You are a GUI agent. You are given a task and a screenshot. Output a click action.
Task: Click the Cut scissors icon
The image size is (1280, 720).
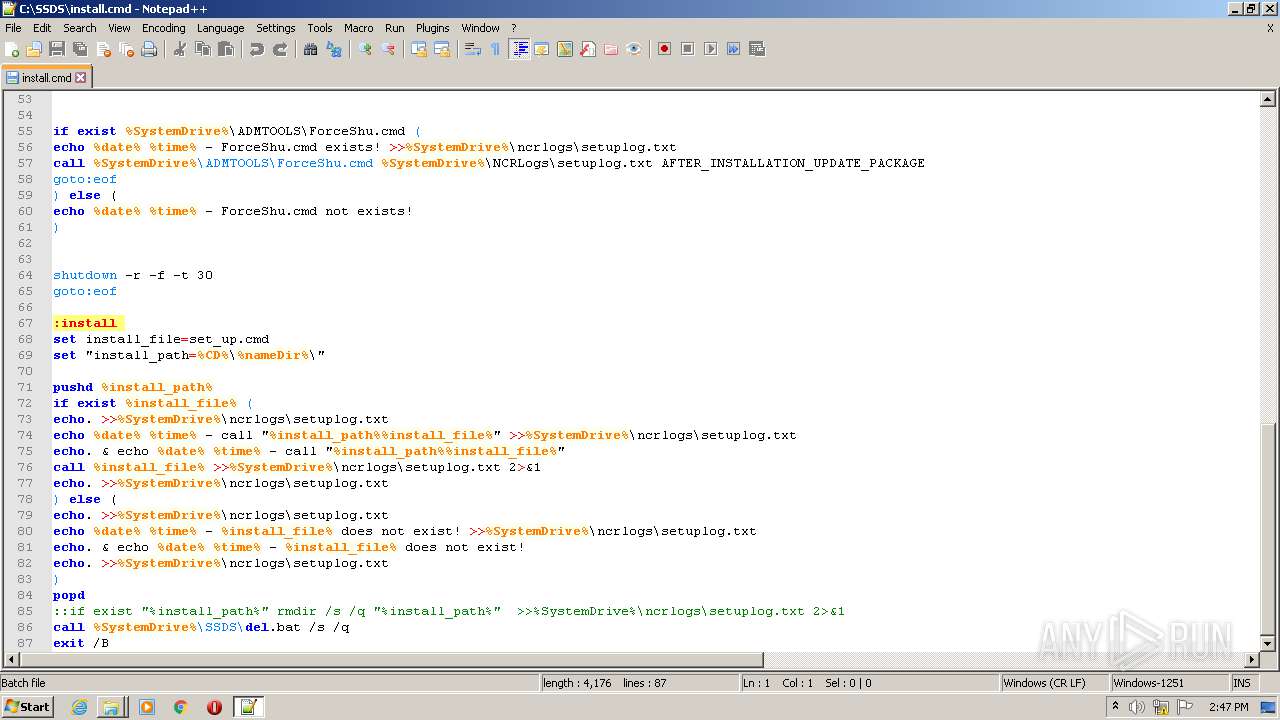(180, 49)
